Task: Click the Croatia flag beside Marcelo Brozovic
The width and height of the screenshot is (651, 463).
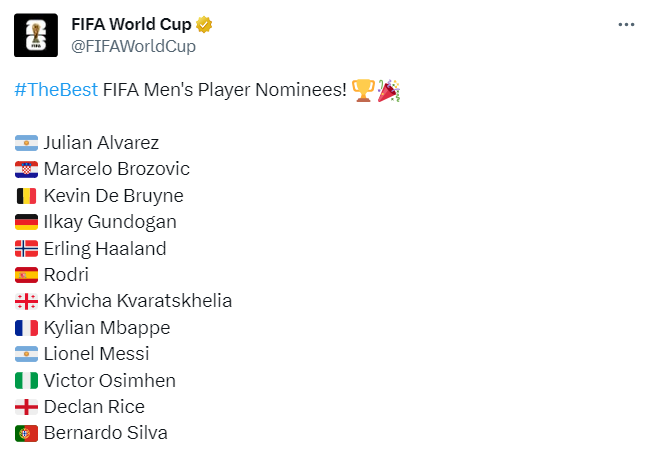Action: click(x=27, y=169)
